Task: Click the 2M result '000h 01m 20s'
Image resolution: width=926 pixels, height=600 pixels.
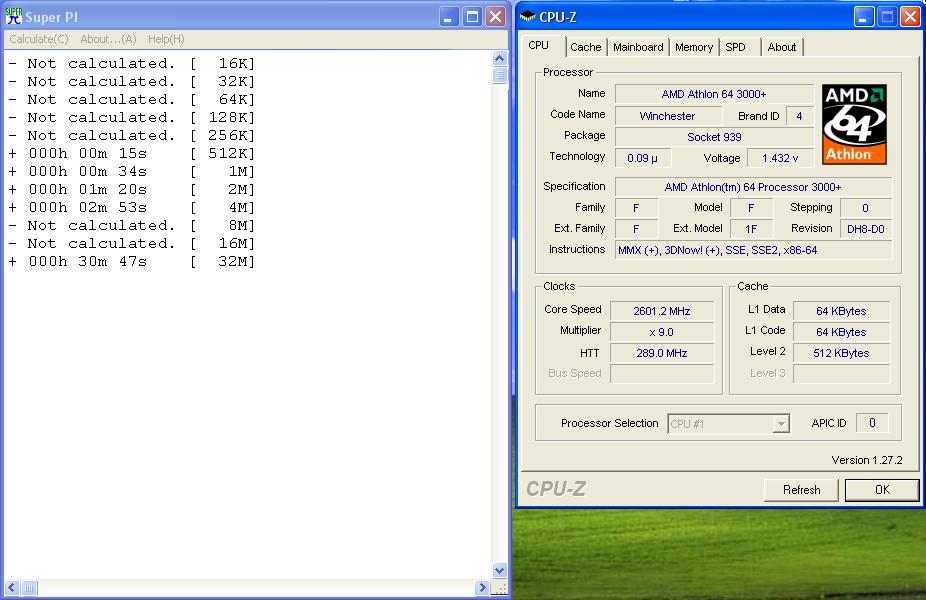Action: 87,190
